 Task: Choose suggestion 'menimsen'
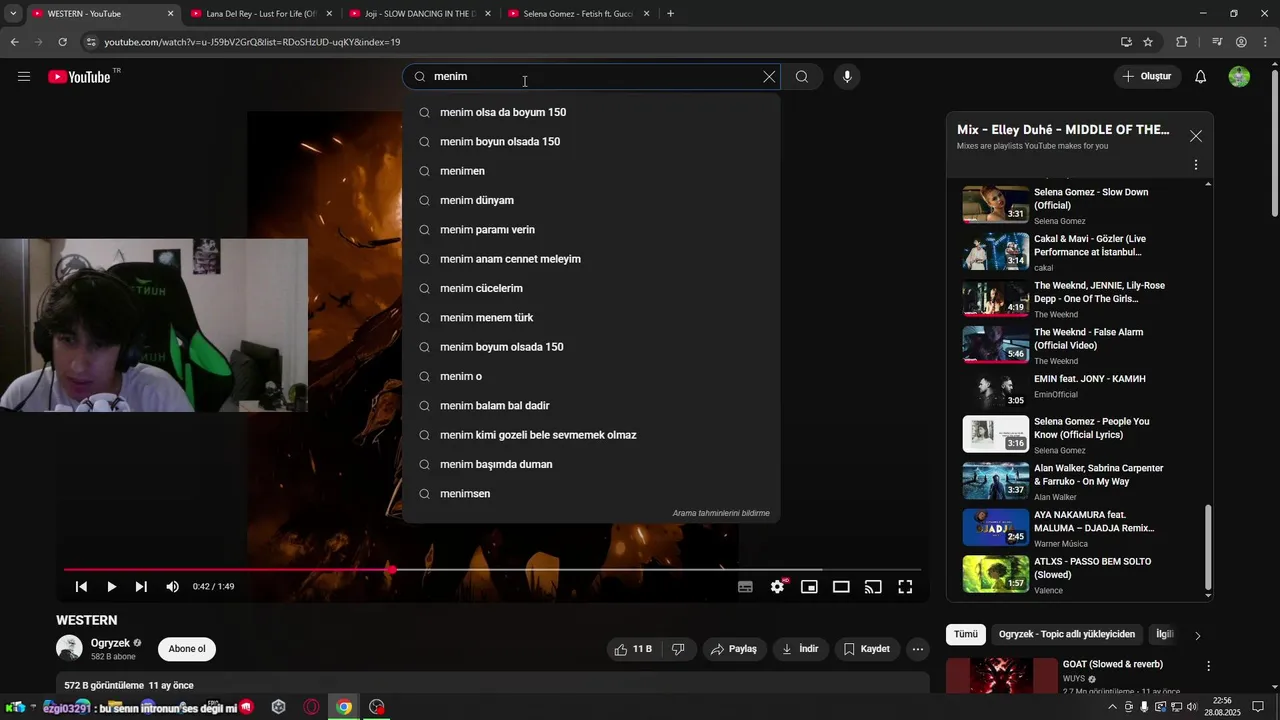click(591, 494)
